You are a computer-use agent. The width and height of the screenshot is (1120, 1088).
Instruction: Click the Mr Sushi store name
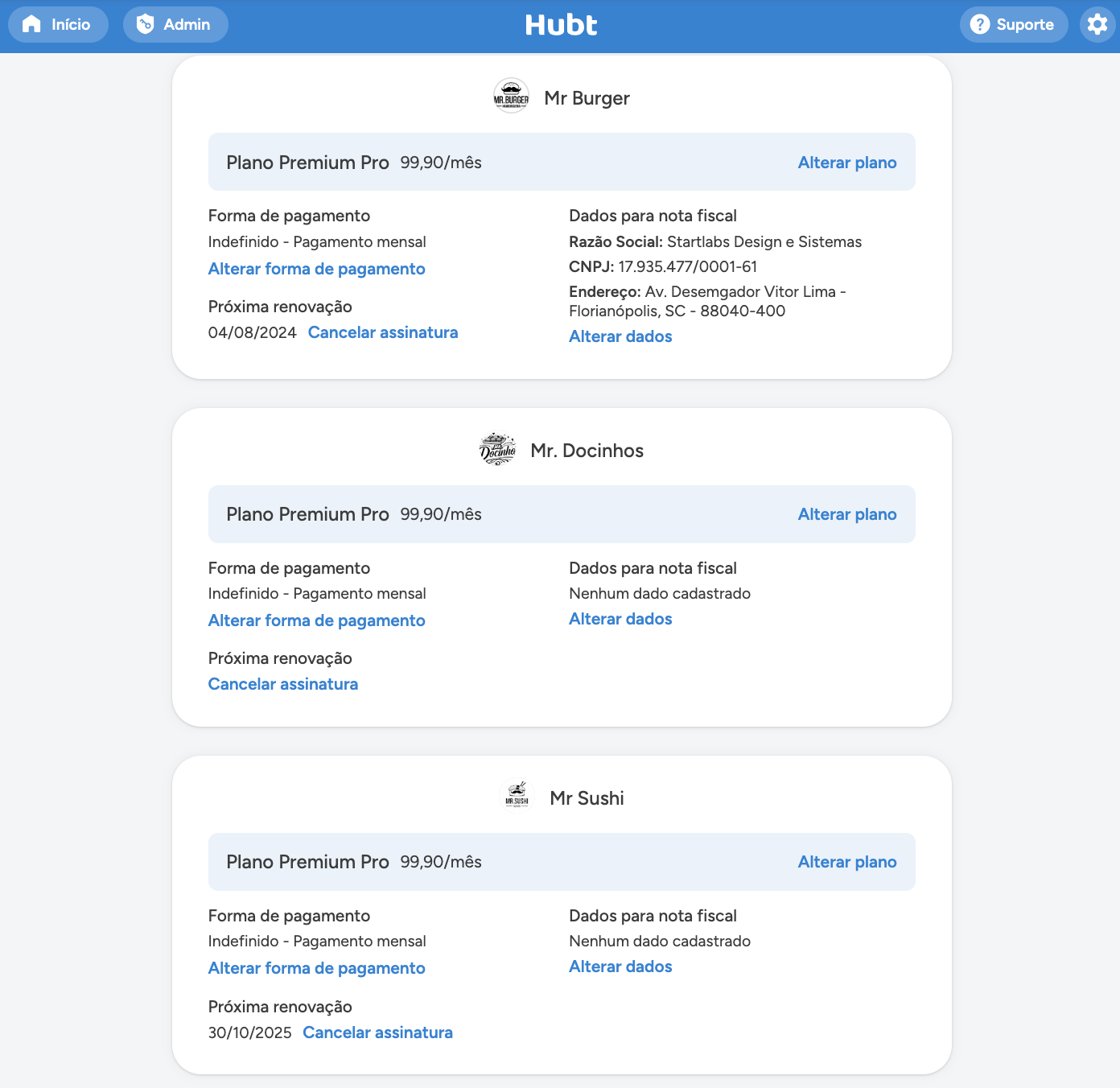[587, 798]
